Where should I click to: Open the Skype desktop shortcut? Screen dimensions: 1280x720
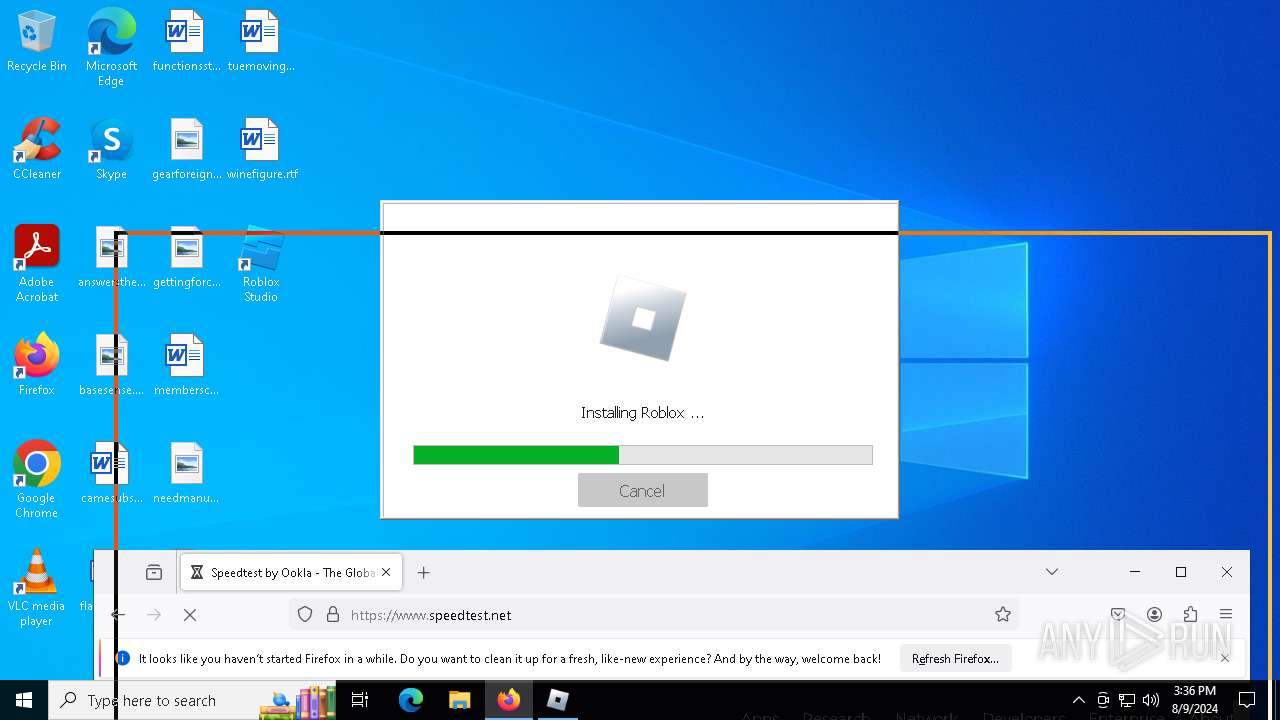point(111,150)
